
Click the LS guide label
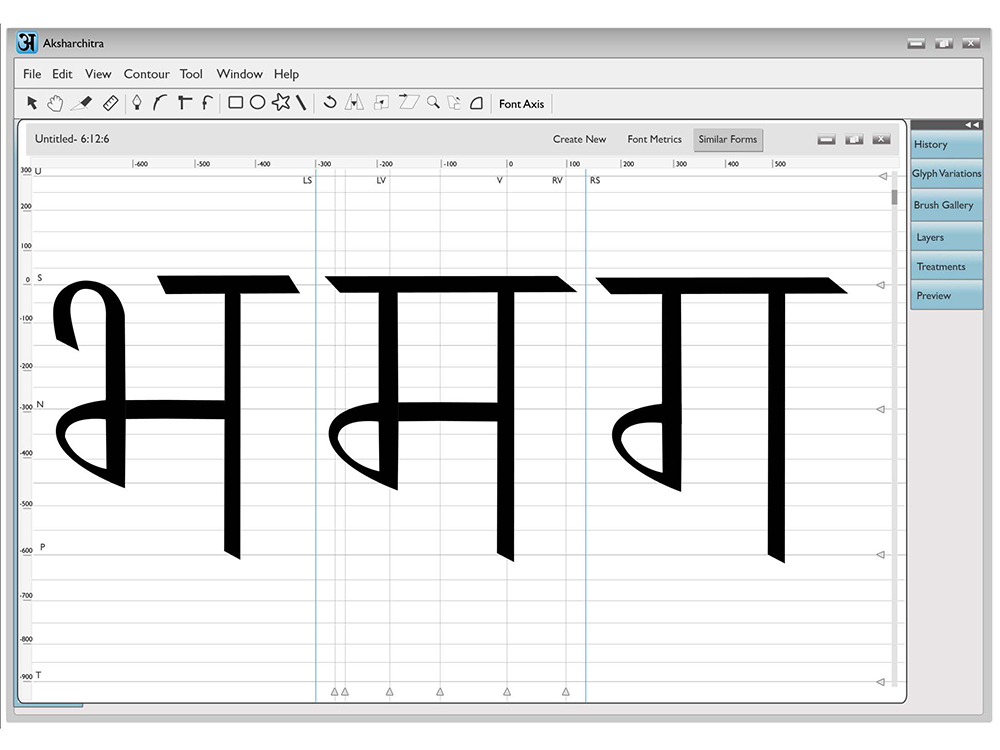tap(307, 180)
